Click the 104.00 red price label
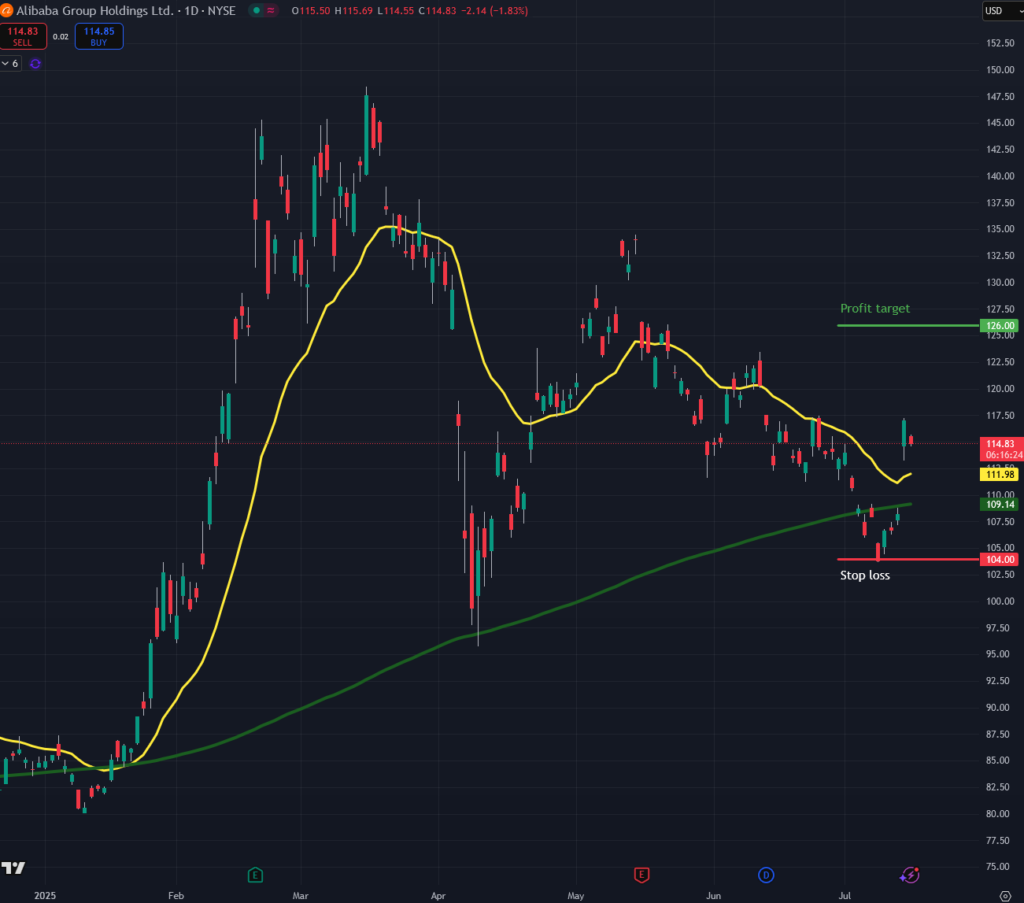 [1000, 560]
